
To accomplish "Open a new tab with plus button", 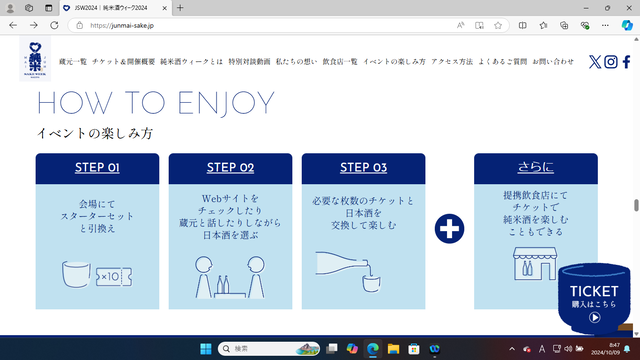I will tap(180, 8).
